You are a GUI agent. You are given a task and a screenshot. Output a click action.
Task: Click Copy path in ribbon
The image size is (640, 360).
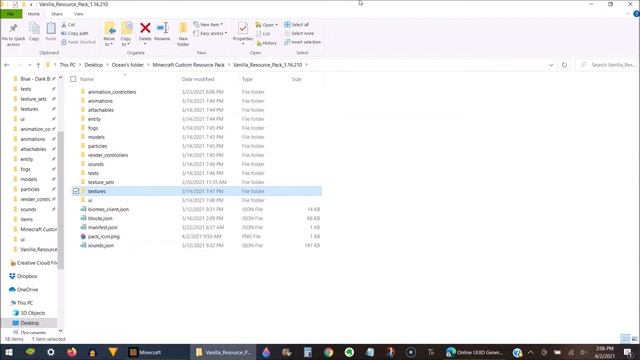75,33
